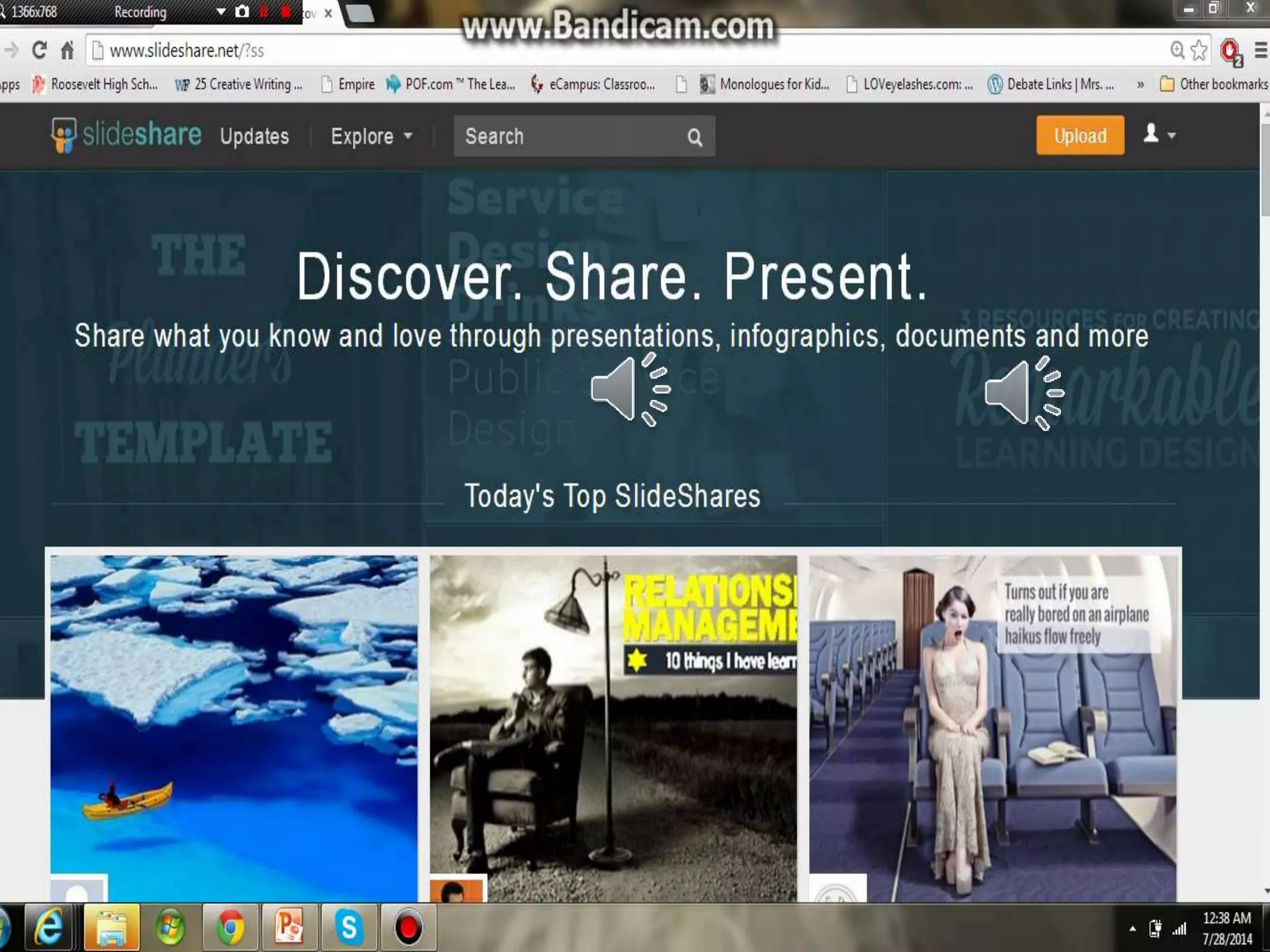Screen dimensions: 1270x952
Task: Bookmark page with star icon
Action: [x=1199, y=50]
